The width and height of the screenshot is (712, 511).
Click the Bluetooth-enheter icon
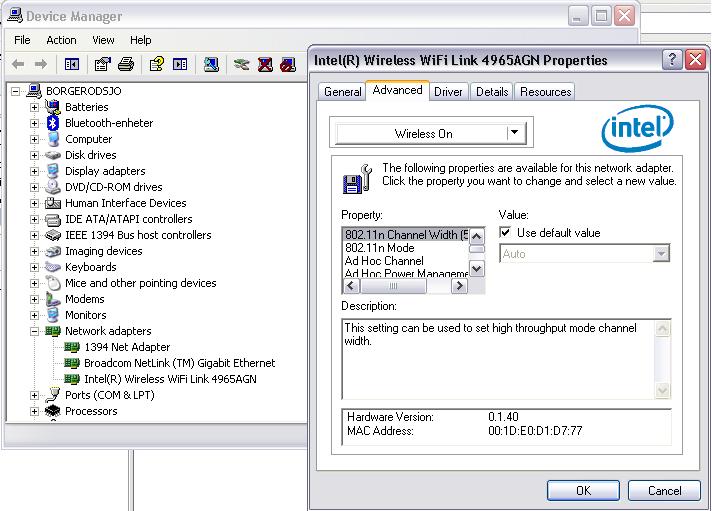53,123
